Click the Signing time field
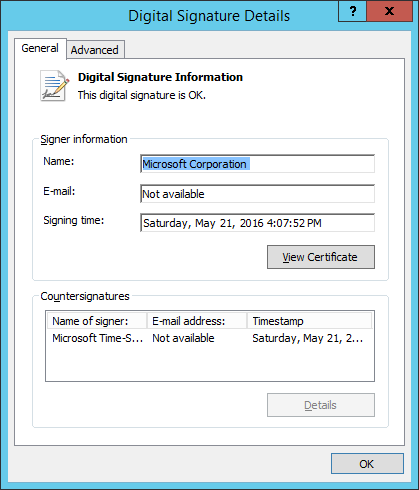Image resolution: width=419 pixels, height=490 pixels. [257, 223]
